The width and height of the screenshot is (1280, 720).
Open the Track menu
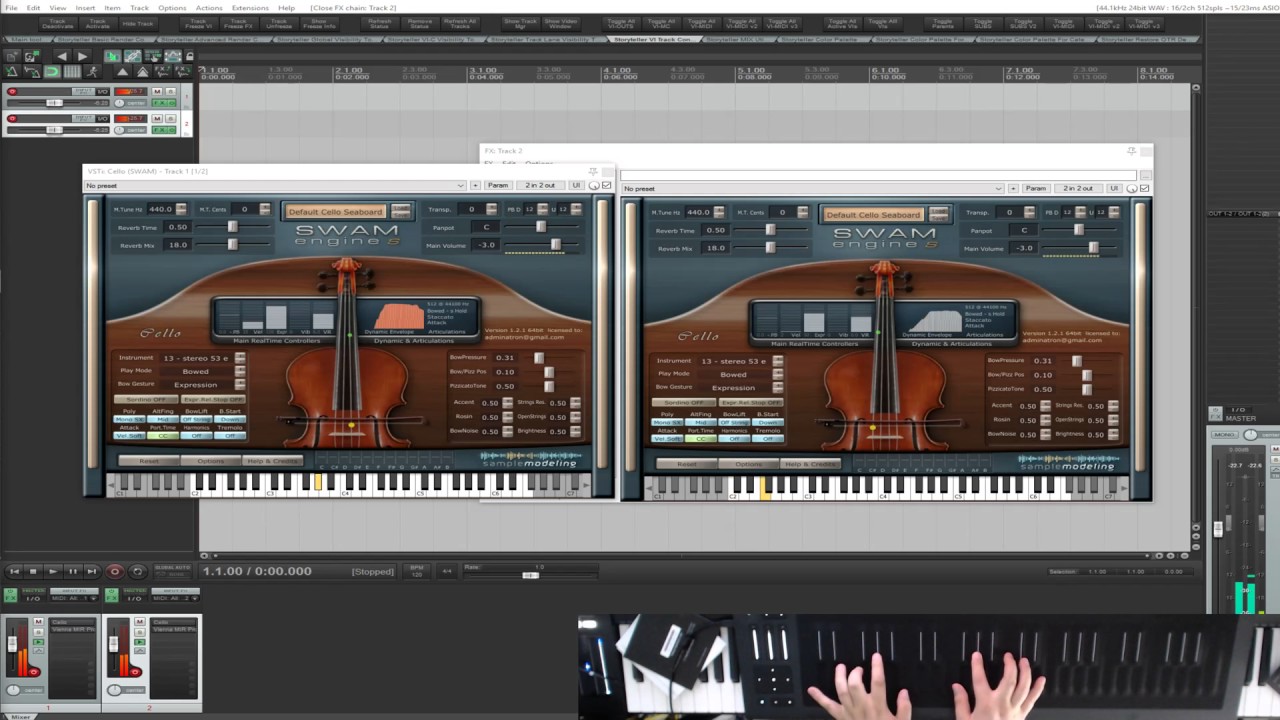click(139, 7)
